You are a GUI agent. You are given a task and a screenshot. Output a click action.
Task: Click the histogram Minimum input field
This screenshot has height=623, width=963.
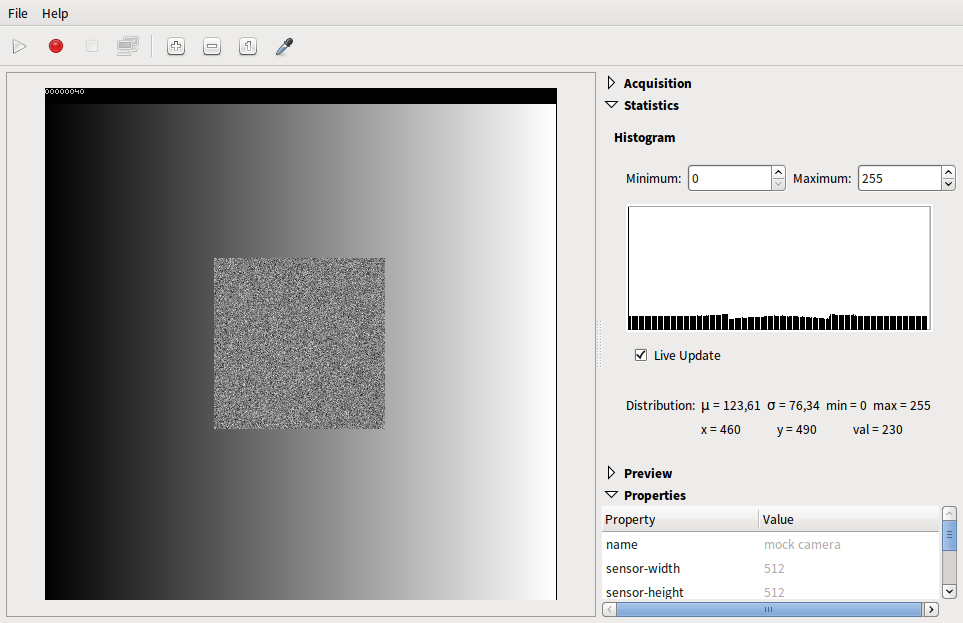click(x=729, y=178)
